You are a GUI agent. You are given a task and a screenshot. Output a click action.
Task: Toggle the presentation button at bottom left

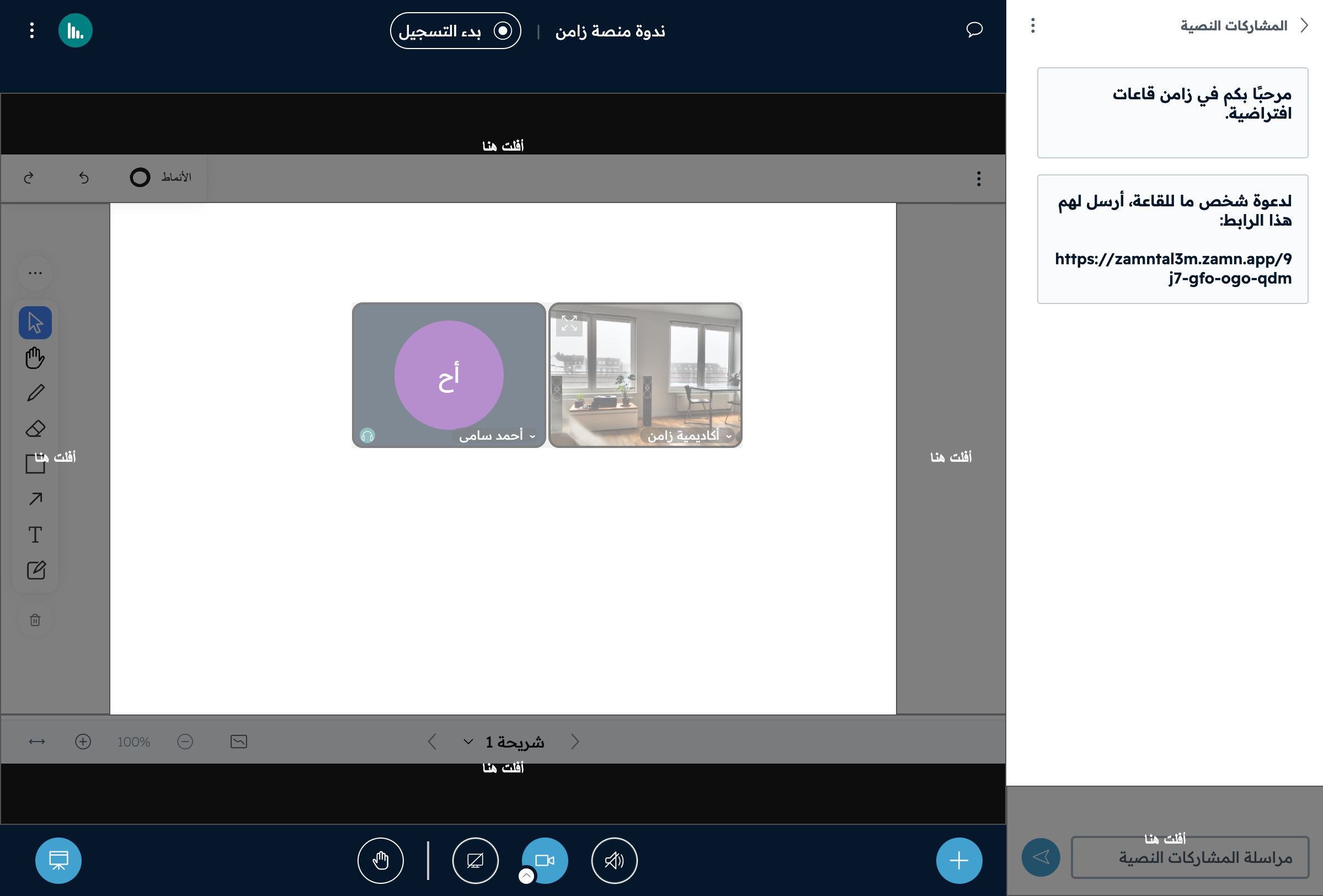coord(58,860)
